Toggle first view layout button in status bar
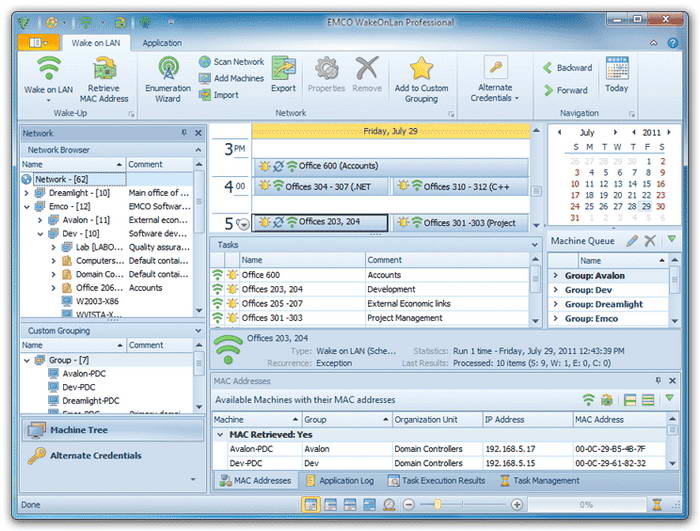The height and width of the screenshot is (531, 700). (x=311, y=505)
